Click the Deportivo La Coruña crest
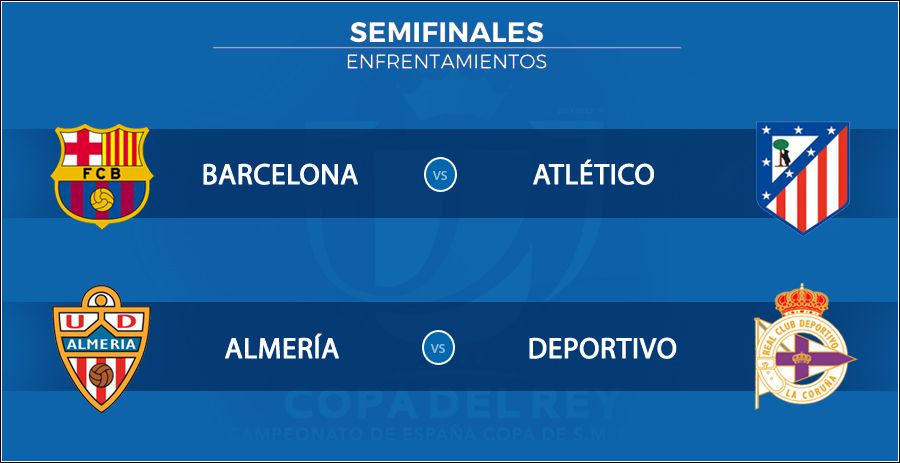900x463 pixels. [804, 347]
